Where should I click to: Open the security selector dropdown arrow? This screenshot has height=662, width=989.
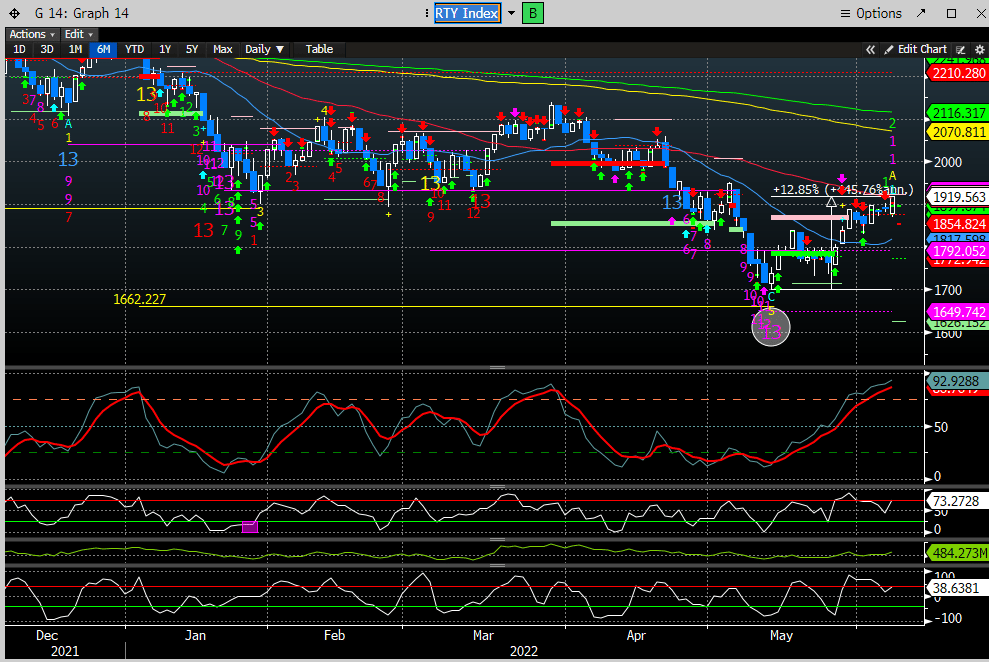point(511,13)
